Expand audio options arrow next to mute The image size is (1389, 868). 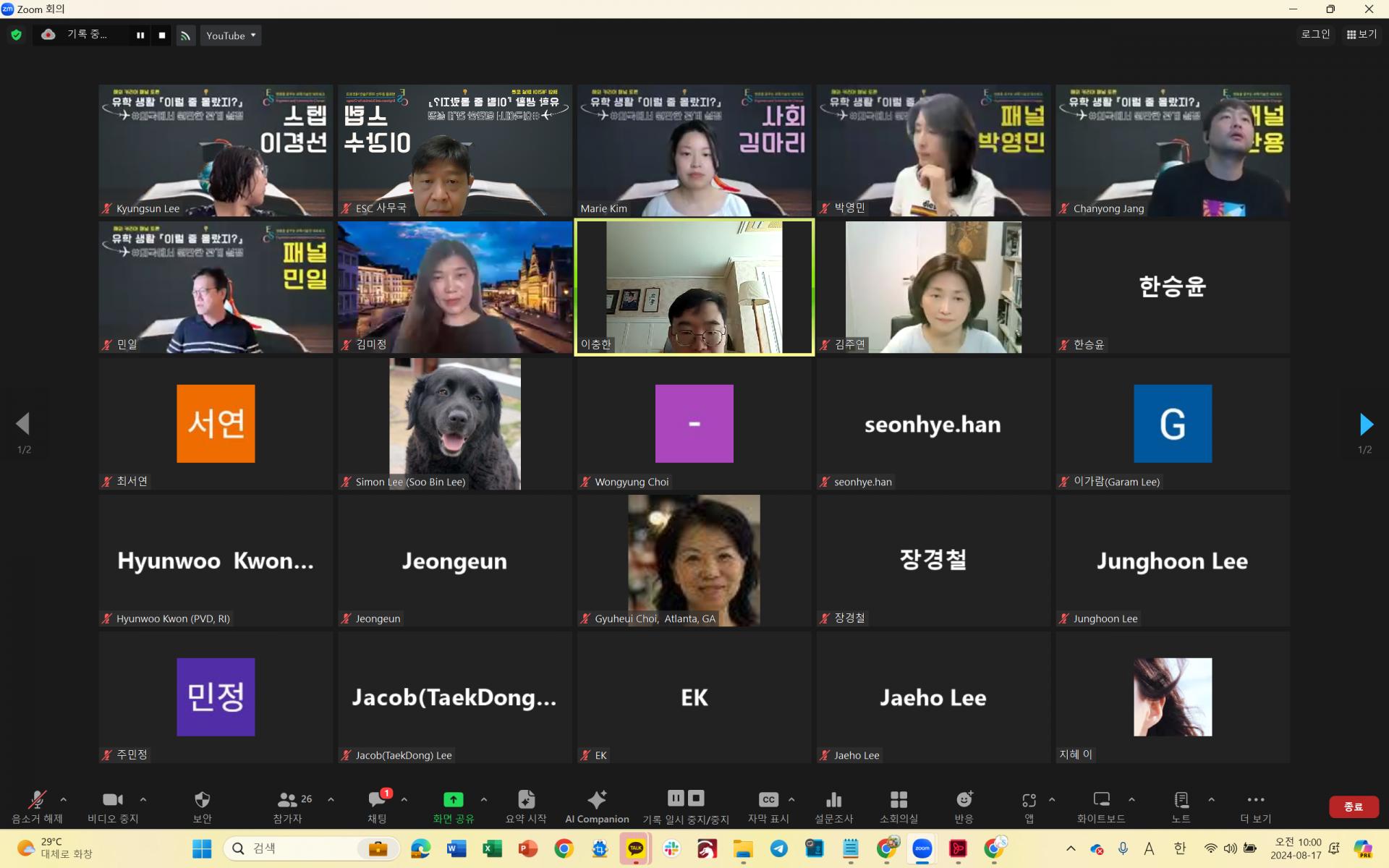[x=64, y=799]
